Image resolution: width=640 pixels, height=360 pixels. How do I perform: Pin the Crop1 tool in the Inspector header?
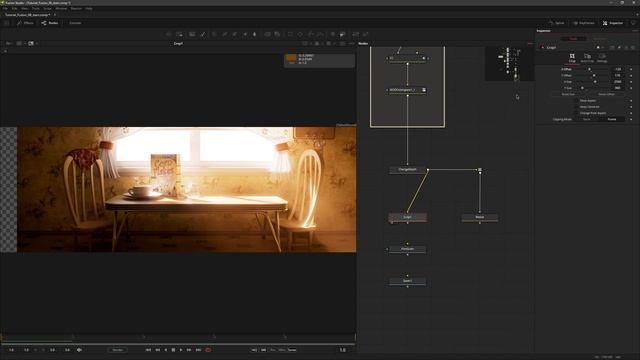(619, 47)
